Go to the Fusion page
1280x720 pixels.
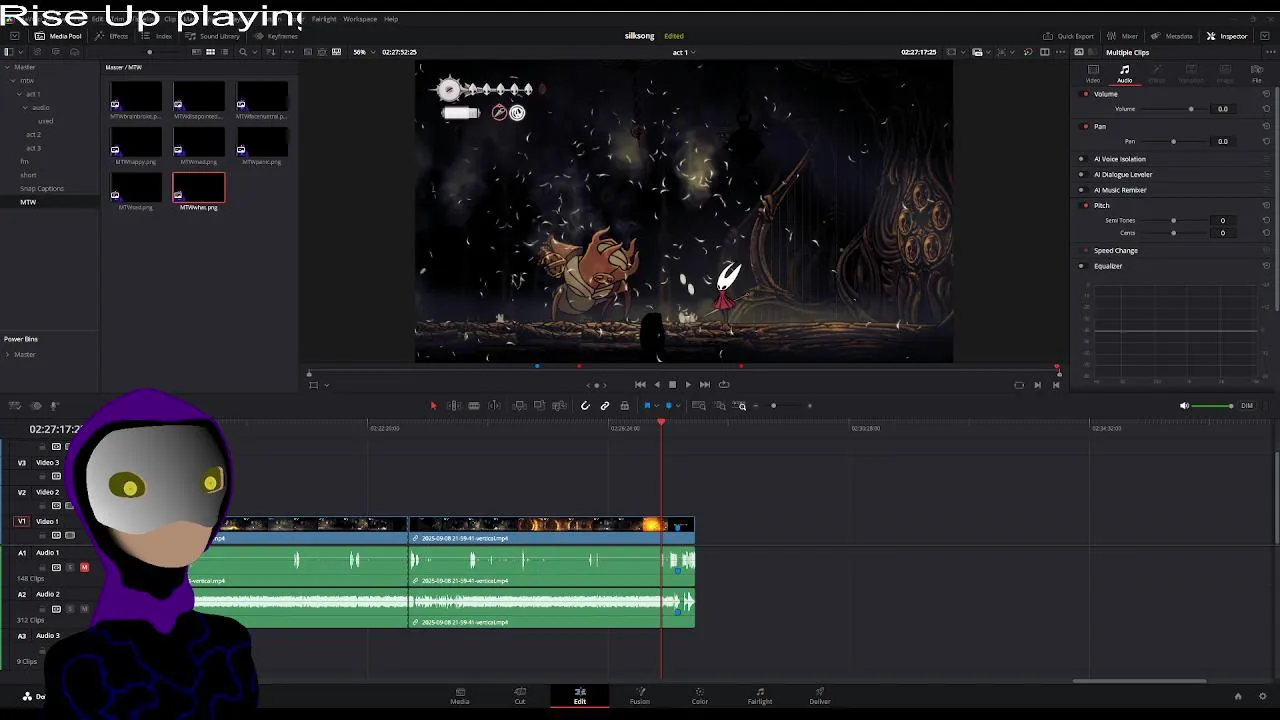(x=640, y=695)
